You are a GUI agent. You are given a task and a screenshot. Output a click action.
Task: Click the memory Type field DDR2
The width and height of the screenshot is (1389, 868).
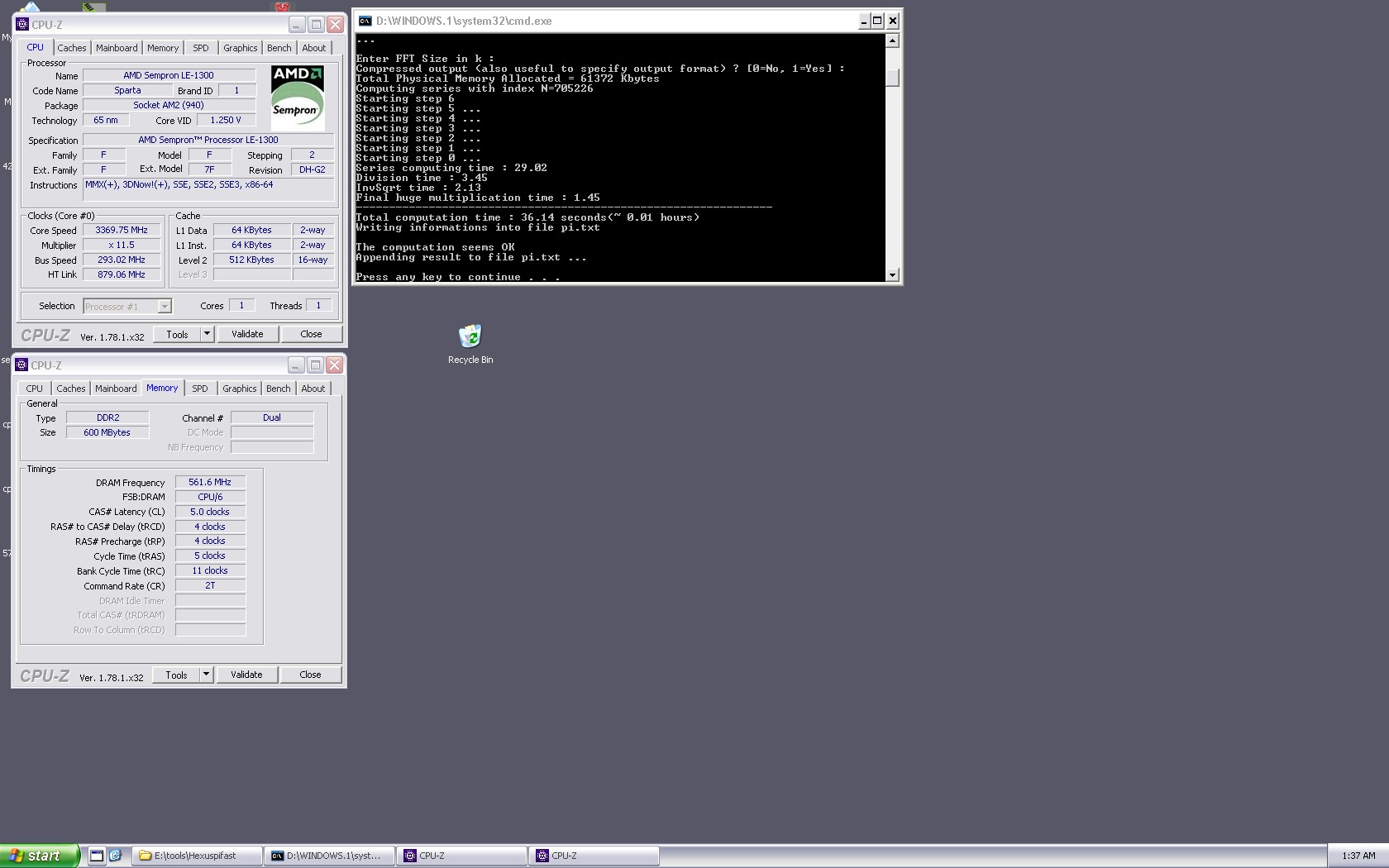[x=107, y=418]
